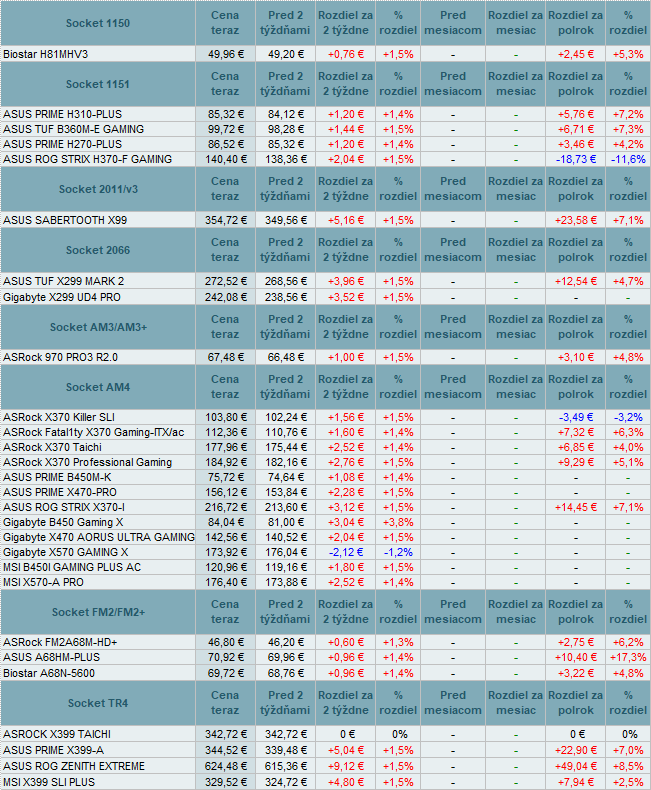The image size is (651, 790).
Task: Select Gigabyte X470 AORUS ULTRA GAMING name
Action: pos(99,538)
